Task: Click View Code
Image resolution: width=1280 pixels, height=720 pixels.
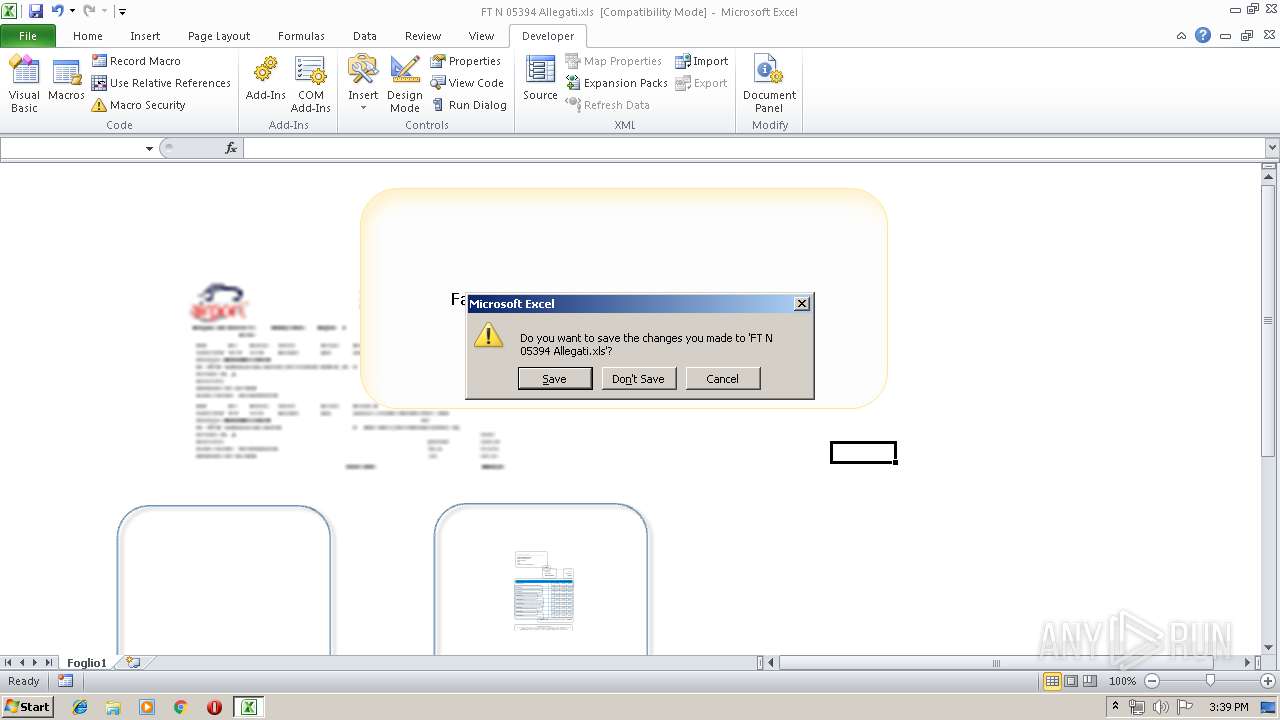Action: (467, 83)
